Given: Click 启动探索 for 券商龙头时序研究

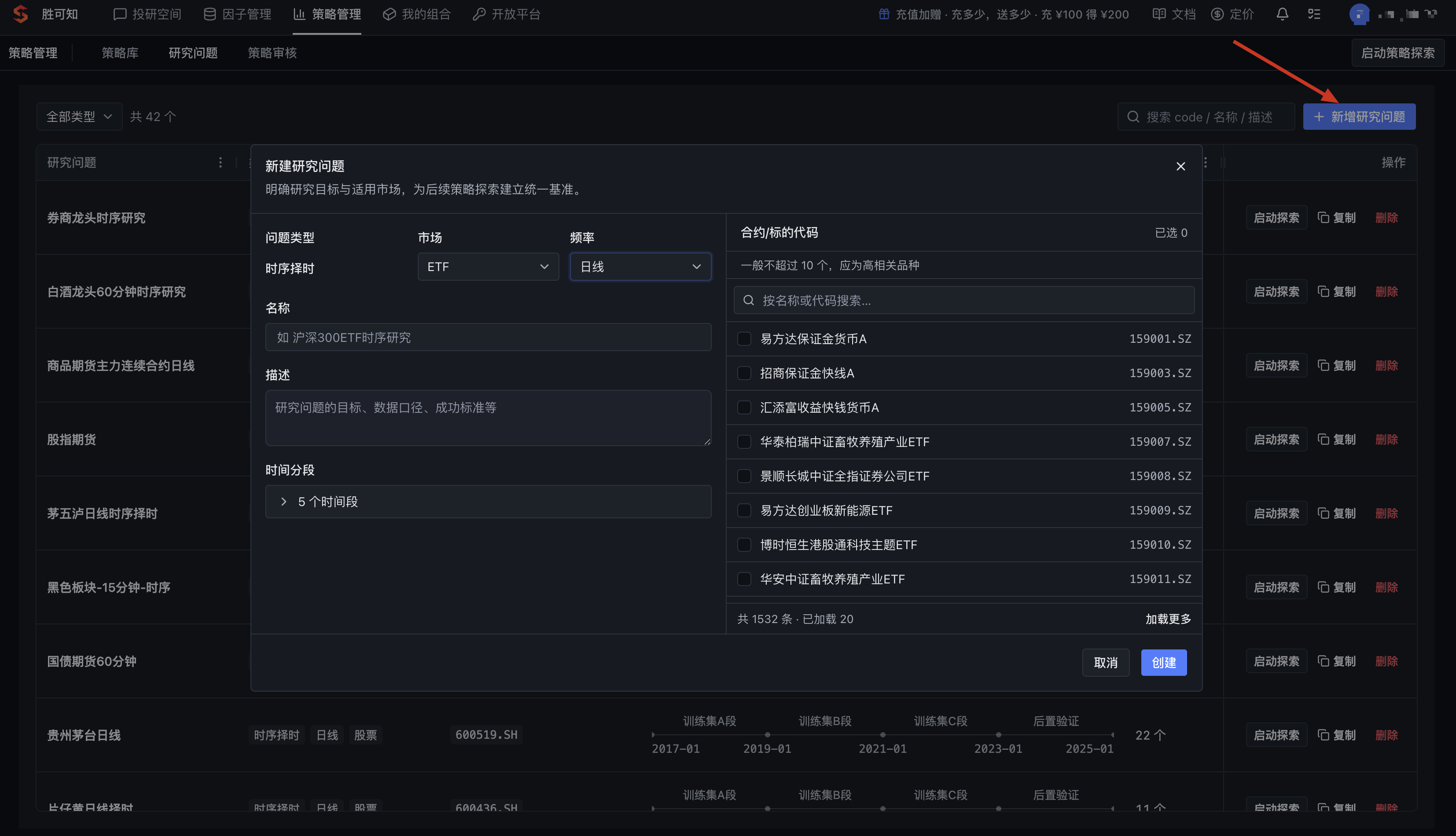Looking at the screenshot, I should (x=1276, y=218).
